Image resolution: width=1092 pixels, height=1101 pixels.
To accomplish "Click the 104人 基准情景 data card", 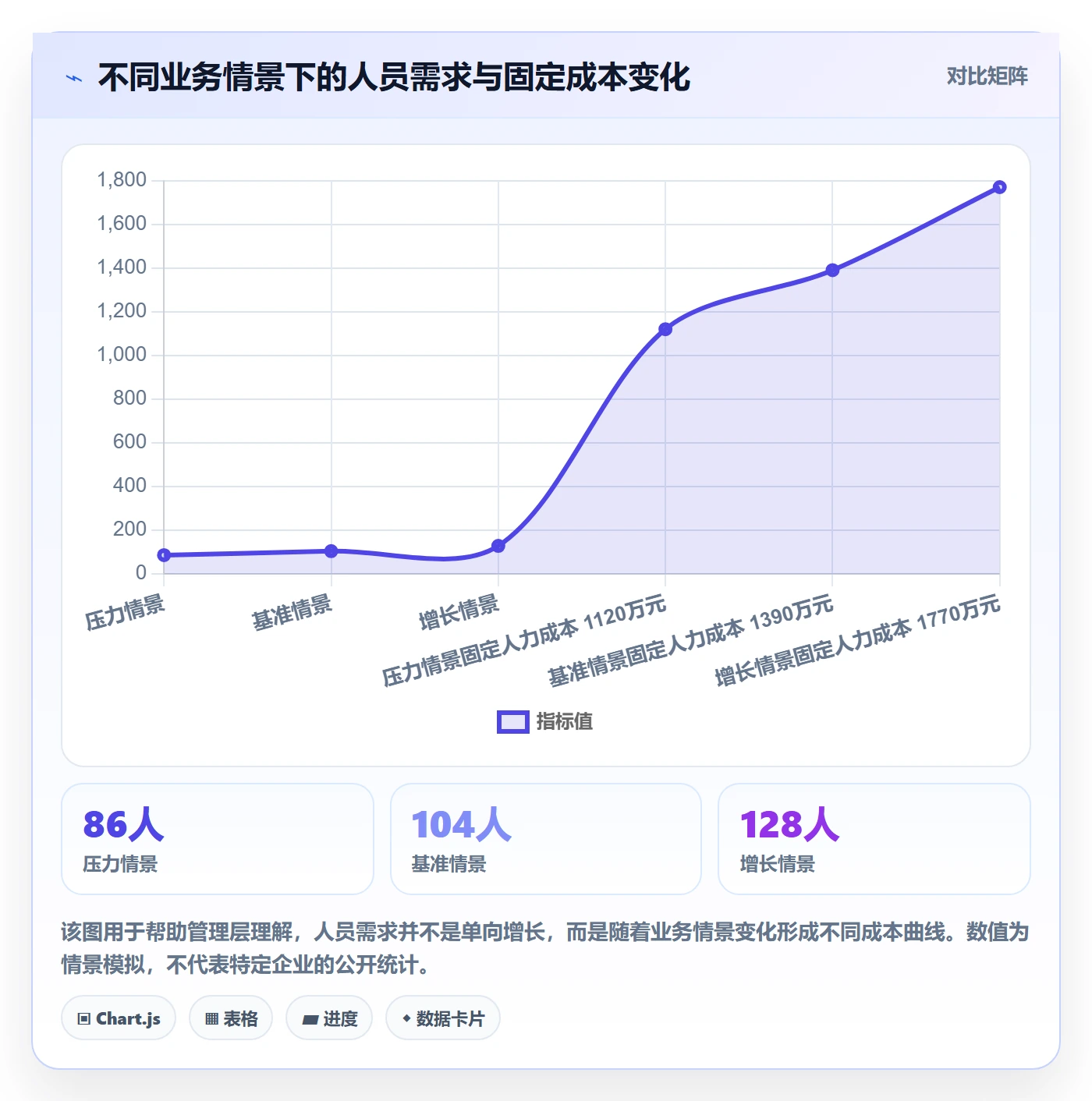I will [546, 839].
